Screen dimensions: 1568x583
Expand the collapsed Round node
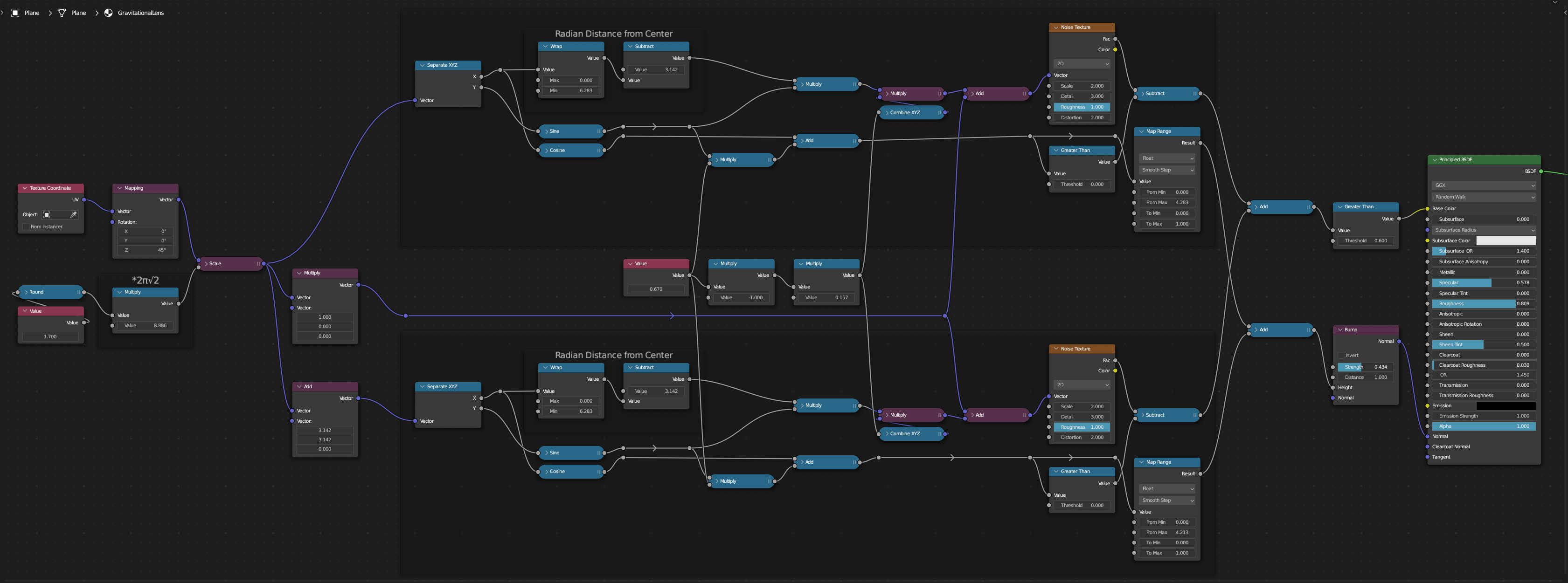click(x=26, y=292)
